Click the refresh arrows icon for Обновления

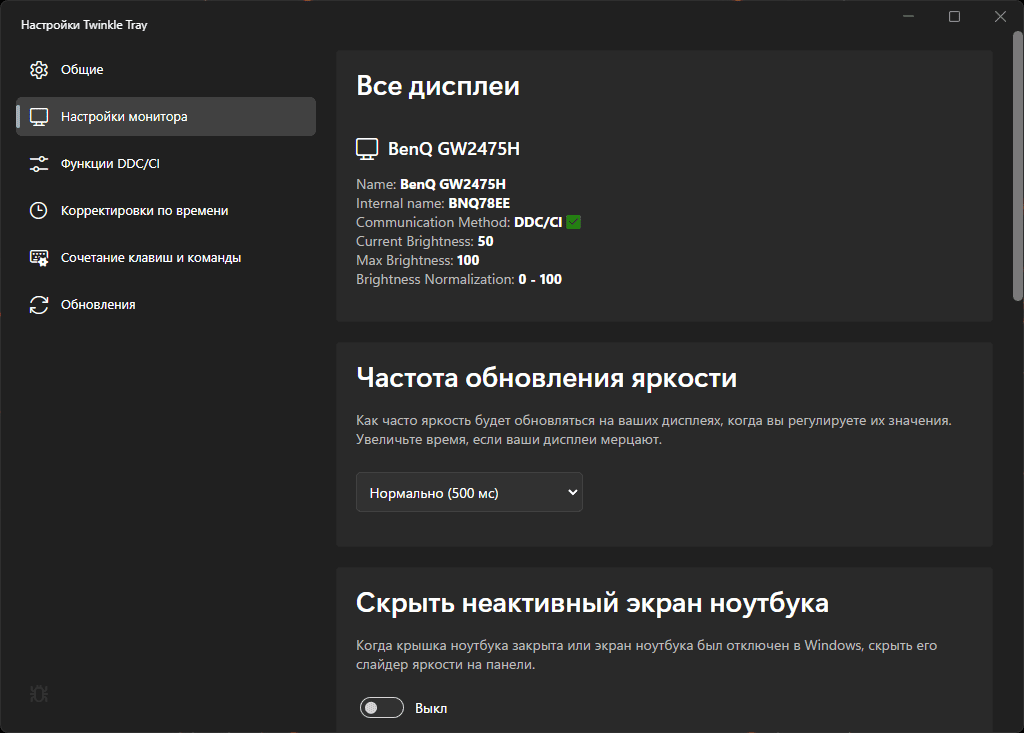39,305
